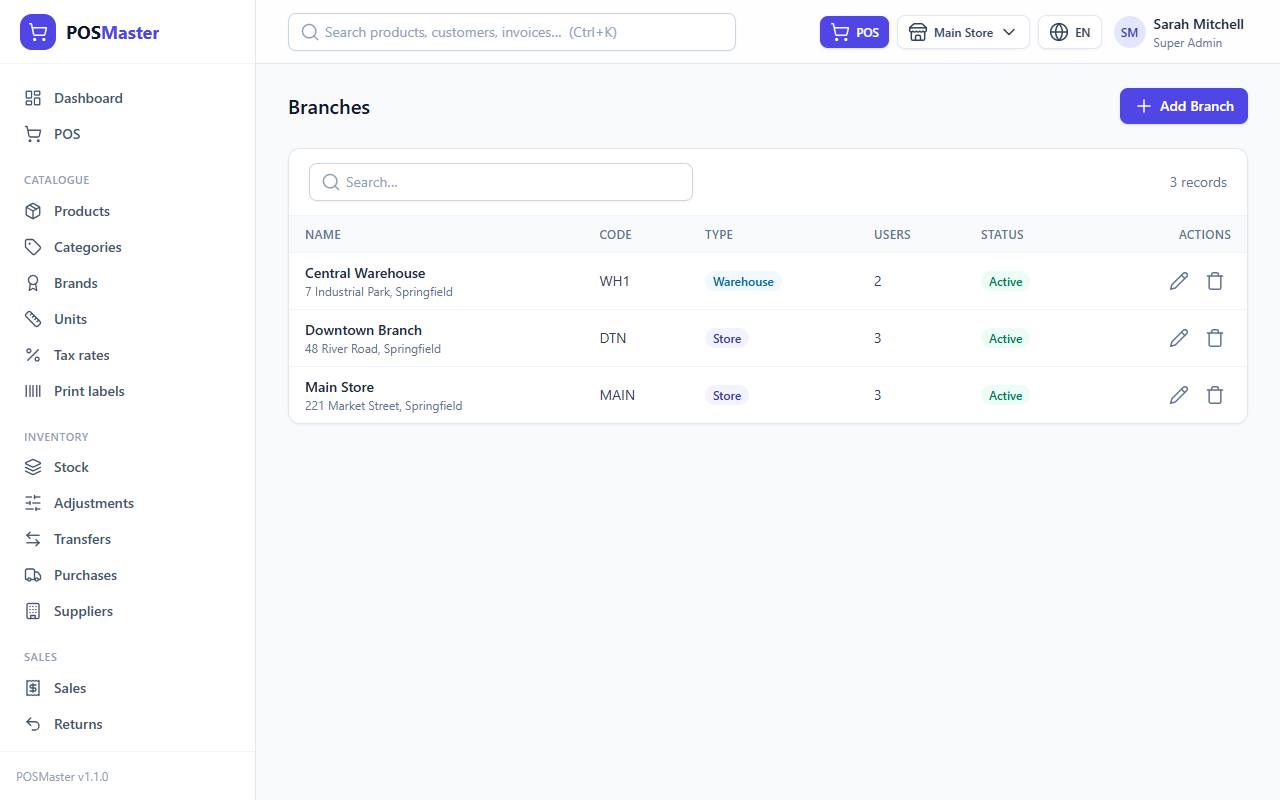
Task: Click the STATUS column header
Action: [1002, 235]
